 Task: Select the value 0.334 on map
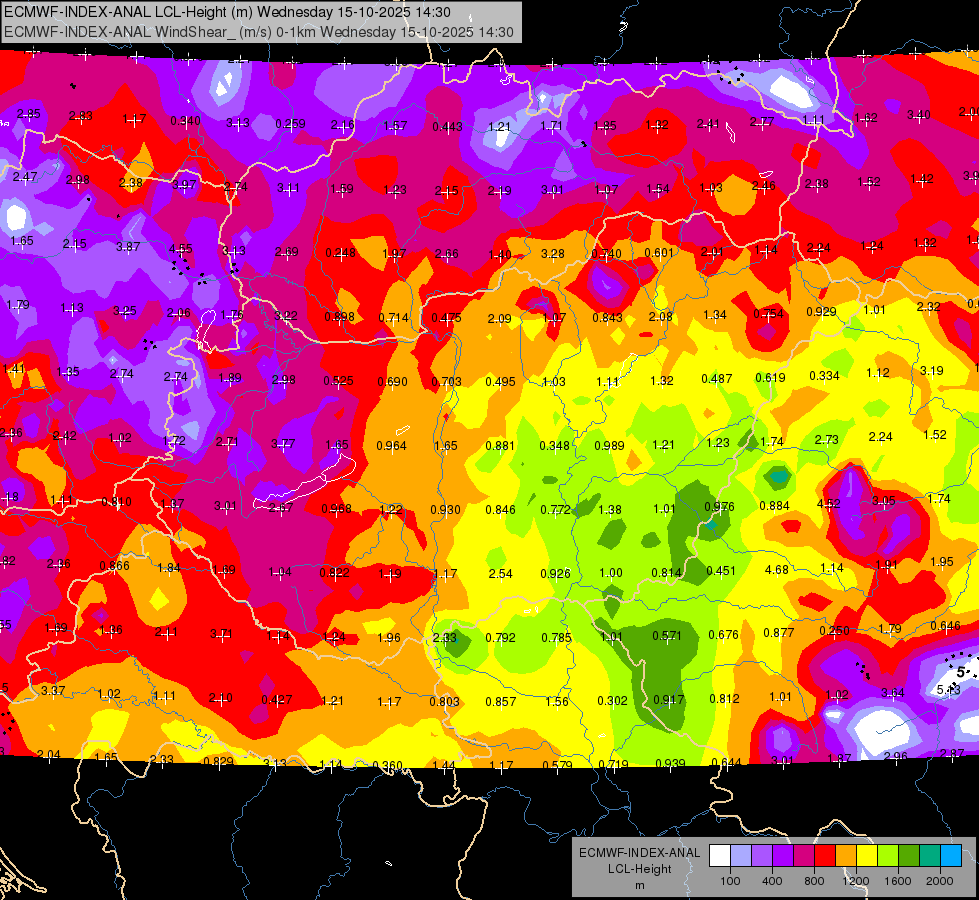point(824,375)
